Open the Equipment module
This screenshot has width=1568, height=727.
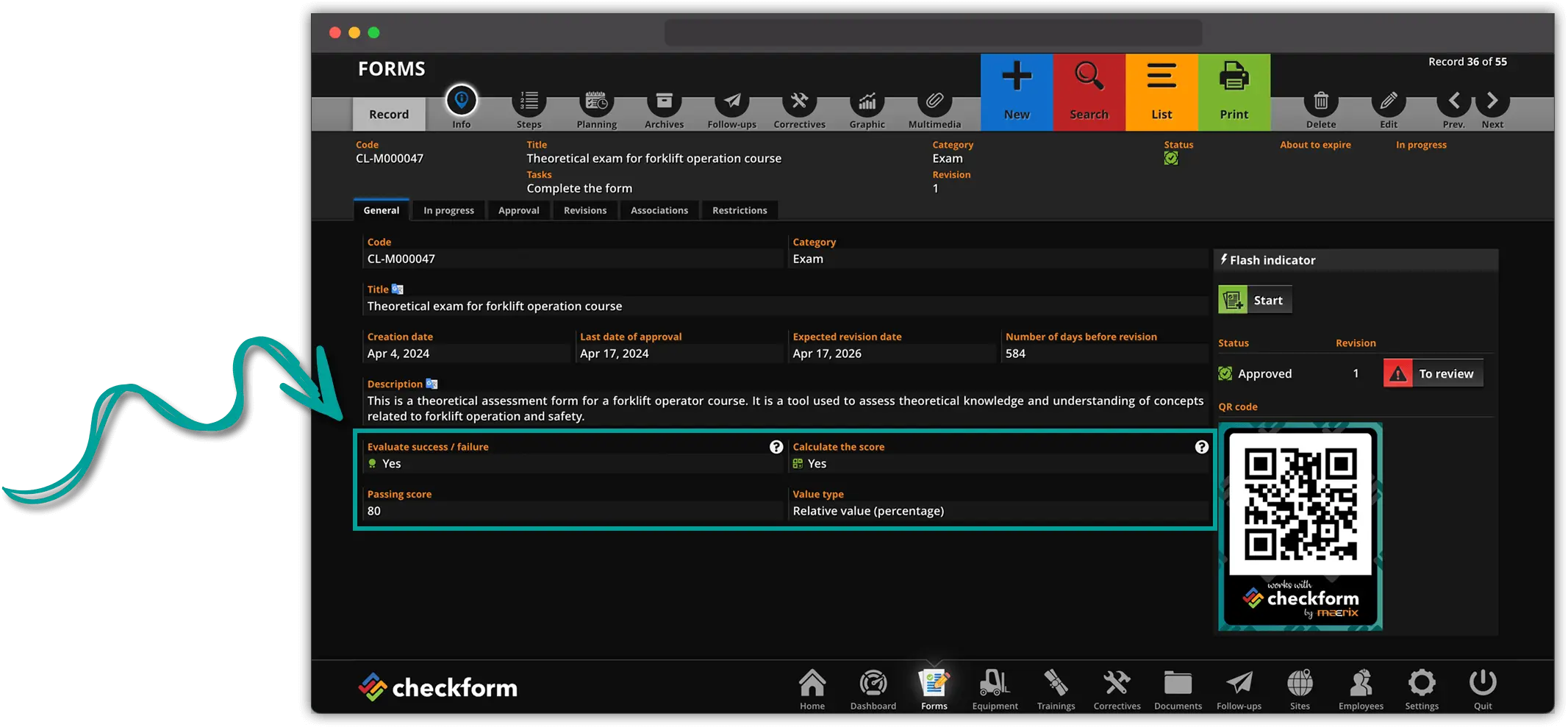[995, 690]
